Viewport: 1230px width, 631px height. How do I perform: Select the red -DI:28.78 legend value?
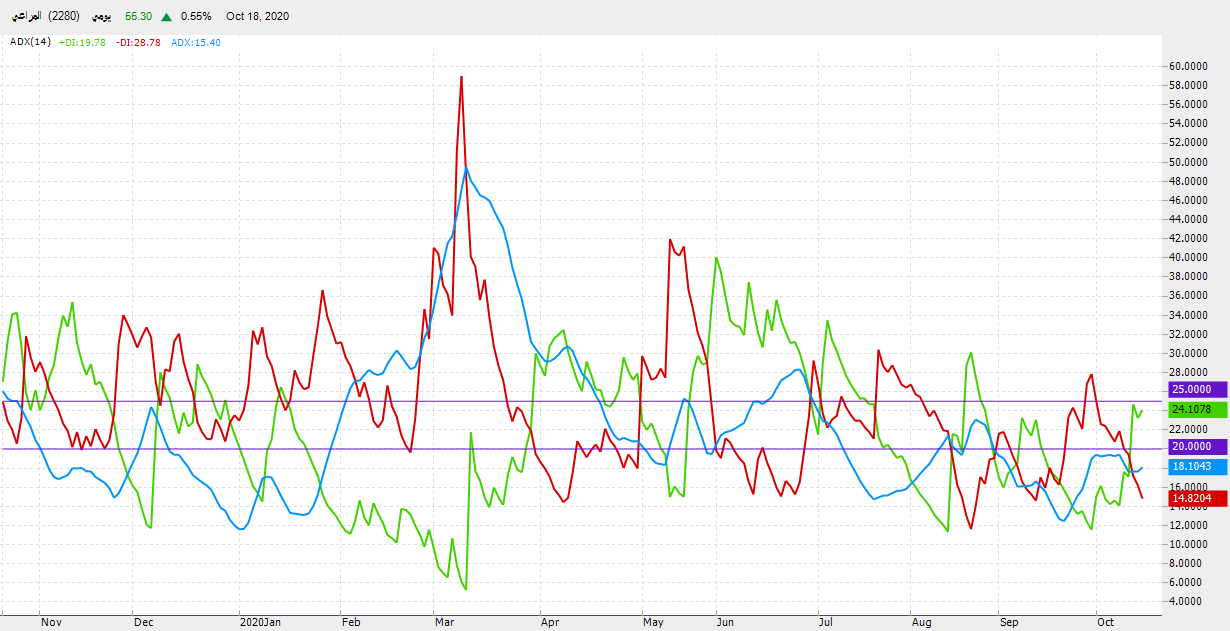click(x=138, y=42)
